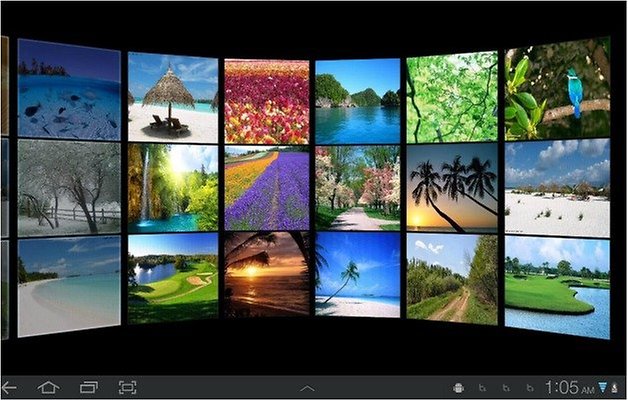
Task: Expand the mini apps tray up chevron
Action: coord(307,388)
